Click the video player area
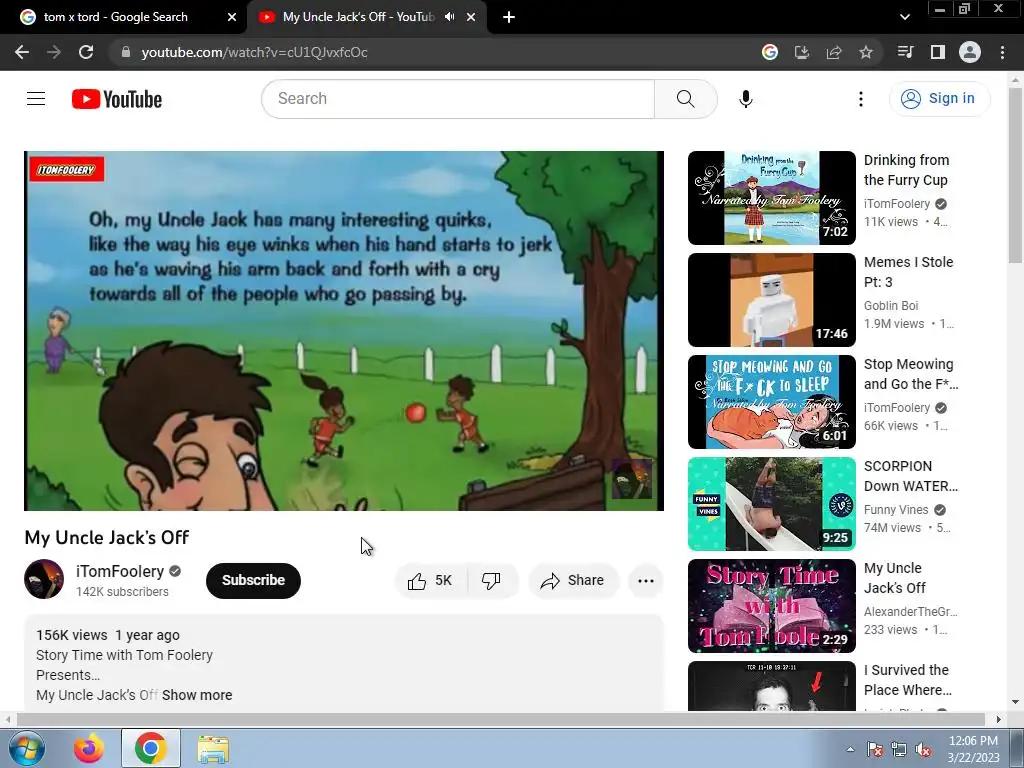The width and height of the screenshot is (1024, 768). (344, 331)
